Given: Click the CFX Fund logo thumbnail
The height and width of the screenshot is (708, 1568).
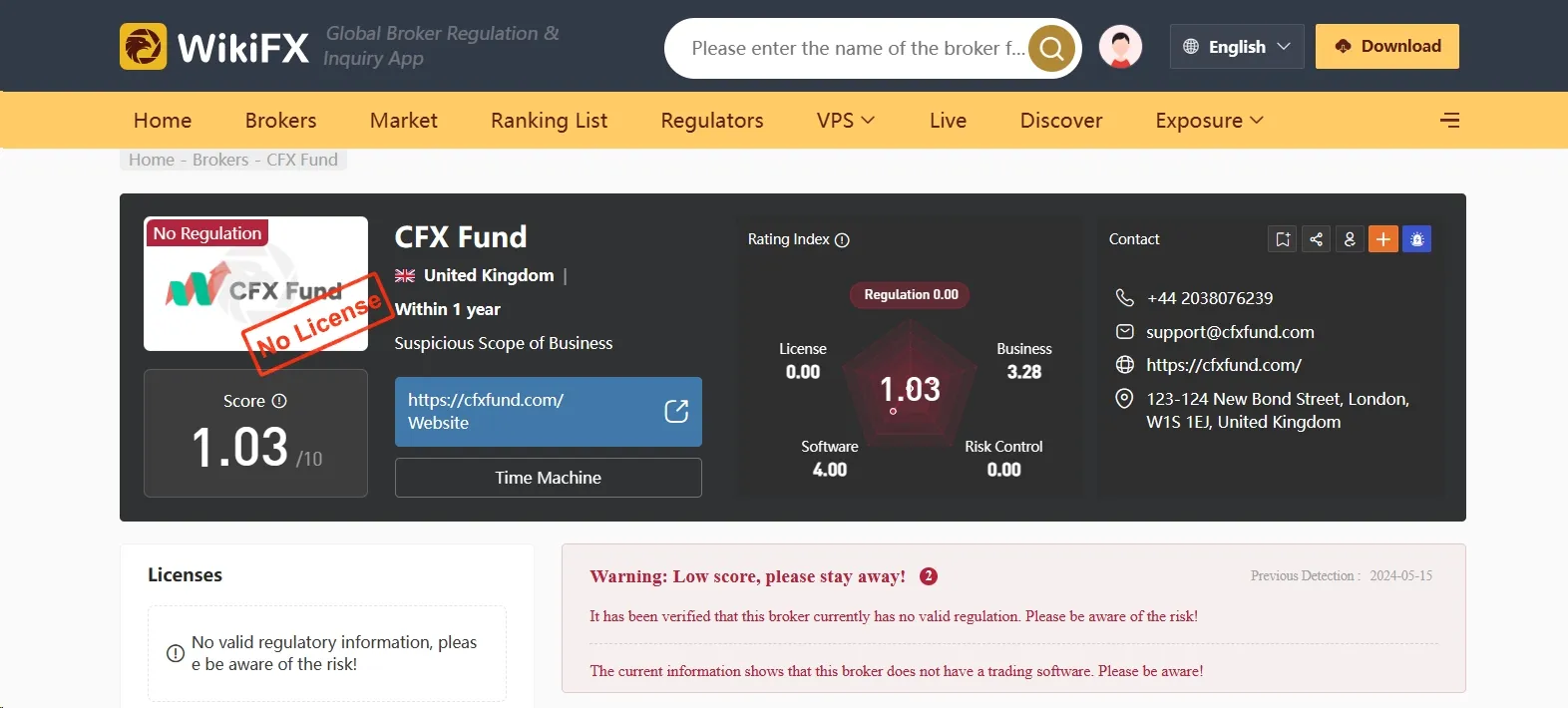Looking at the screenshot, I should [x=255, y=284].
